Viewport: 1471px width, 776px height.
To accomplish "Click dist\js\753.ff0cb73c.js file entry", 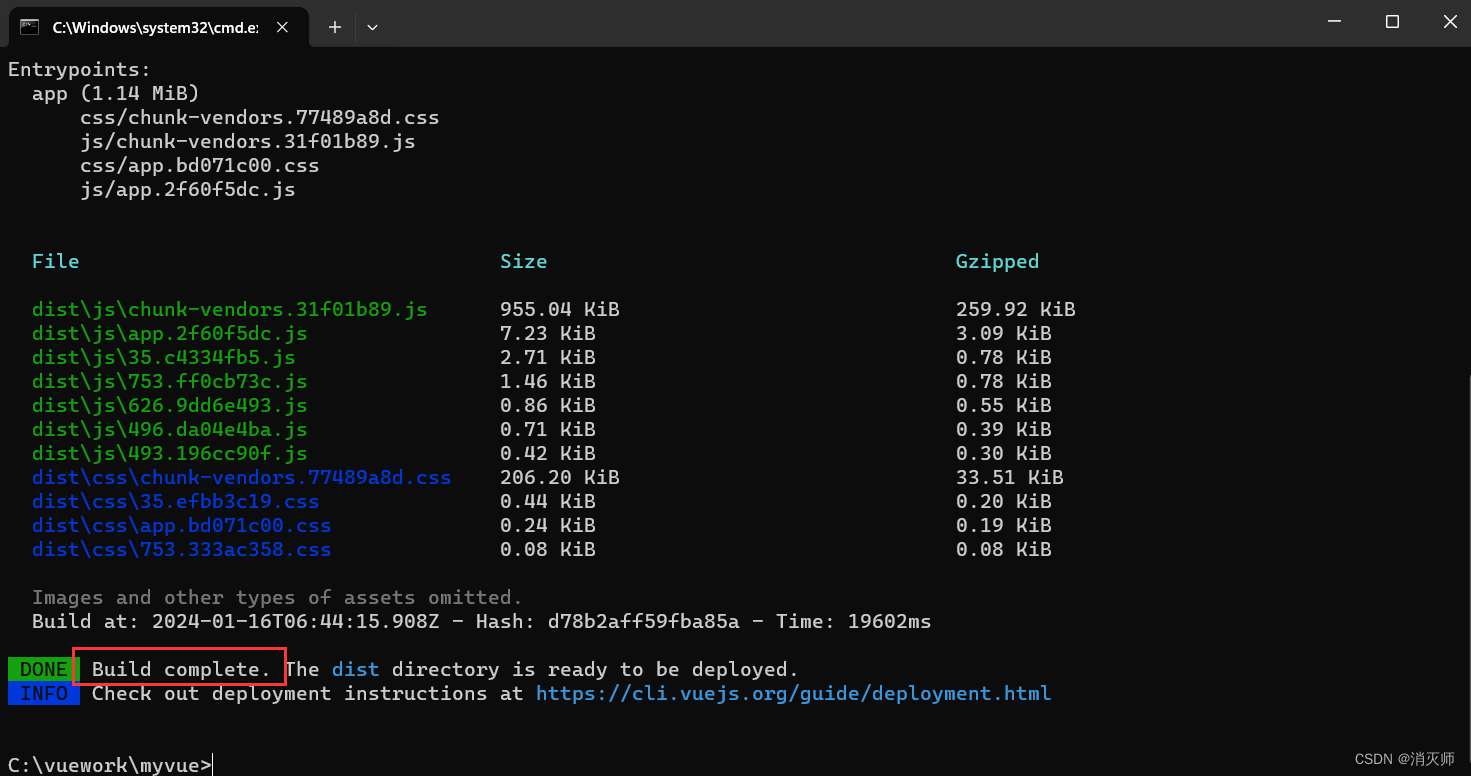I will pyautogui.click(x=170, y=381).
